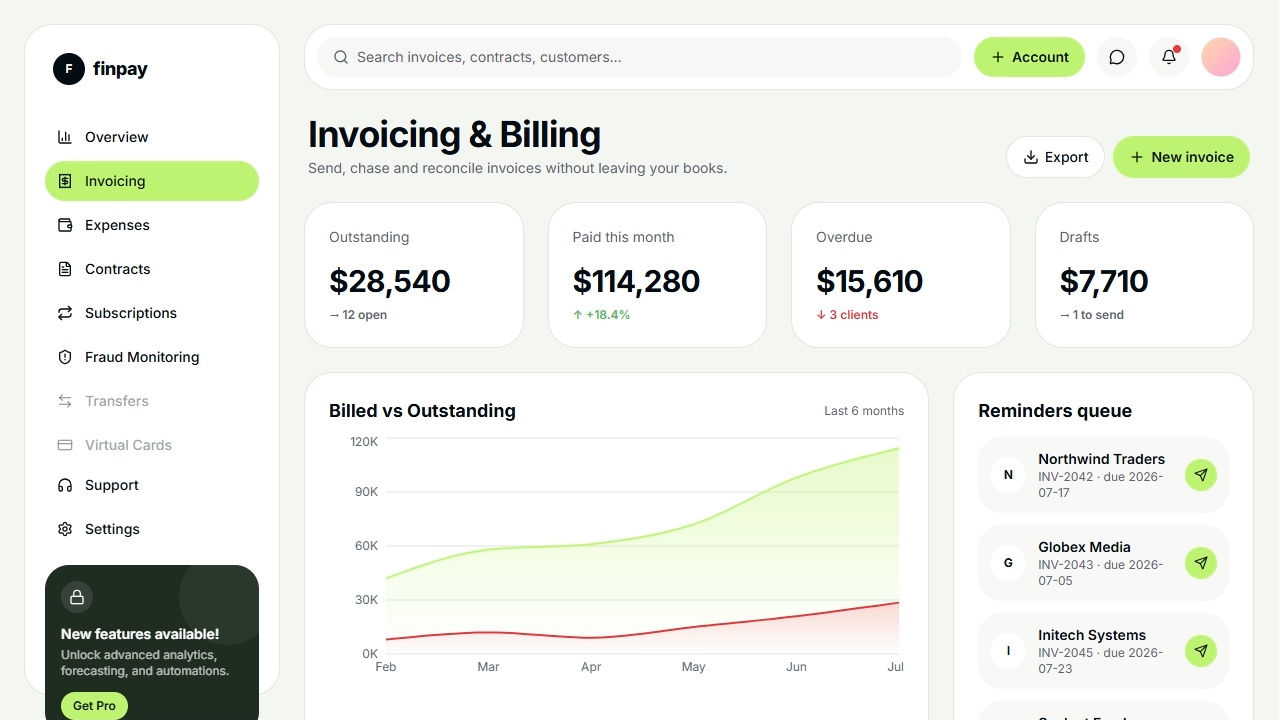
Task: Click the Transfers arrows icon
Action: click(65, 401)
